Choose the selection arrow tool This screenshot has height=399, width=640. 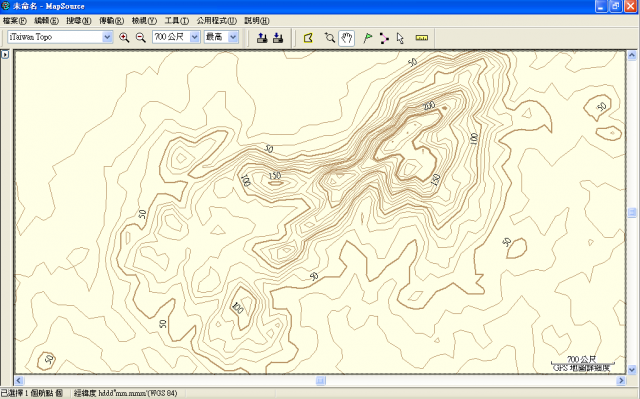coord(400,38)
